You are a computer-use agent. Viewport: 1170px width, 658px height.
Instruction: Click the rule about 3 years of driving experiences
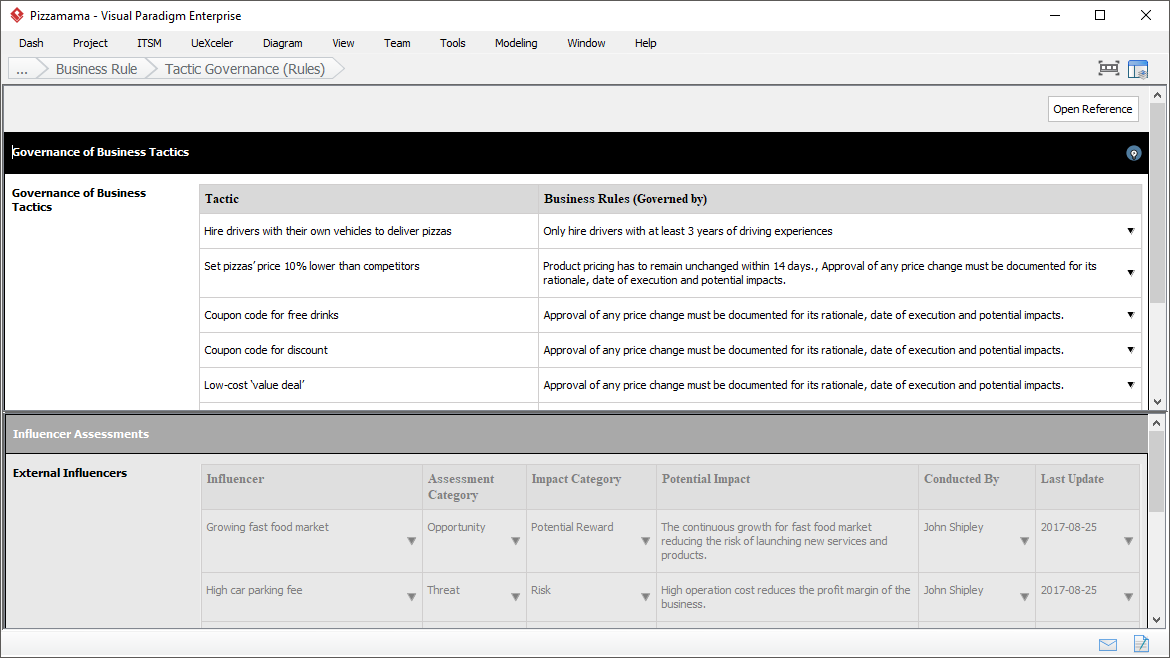(688, 231)
